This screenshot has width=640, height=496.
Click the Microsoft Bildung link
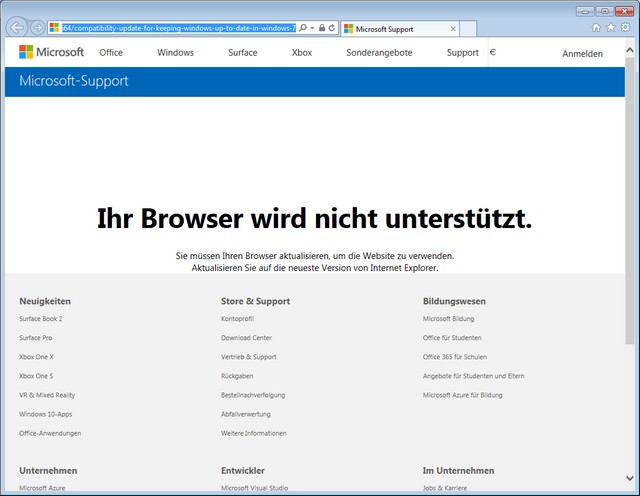[x=448, y=319]
